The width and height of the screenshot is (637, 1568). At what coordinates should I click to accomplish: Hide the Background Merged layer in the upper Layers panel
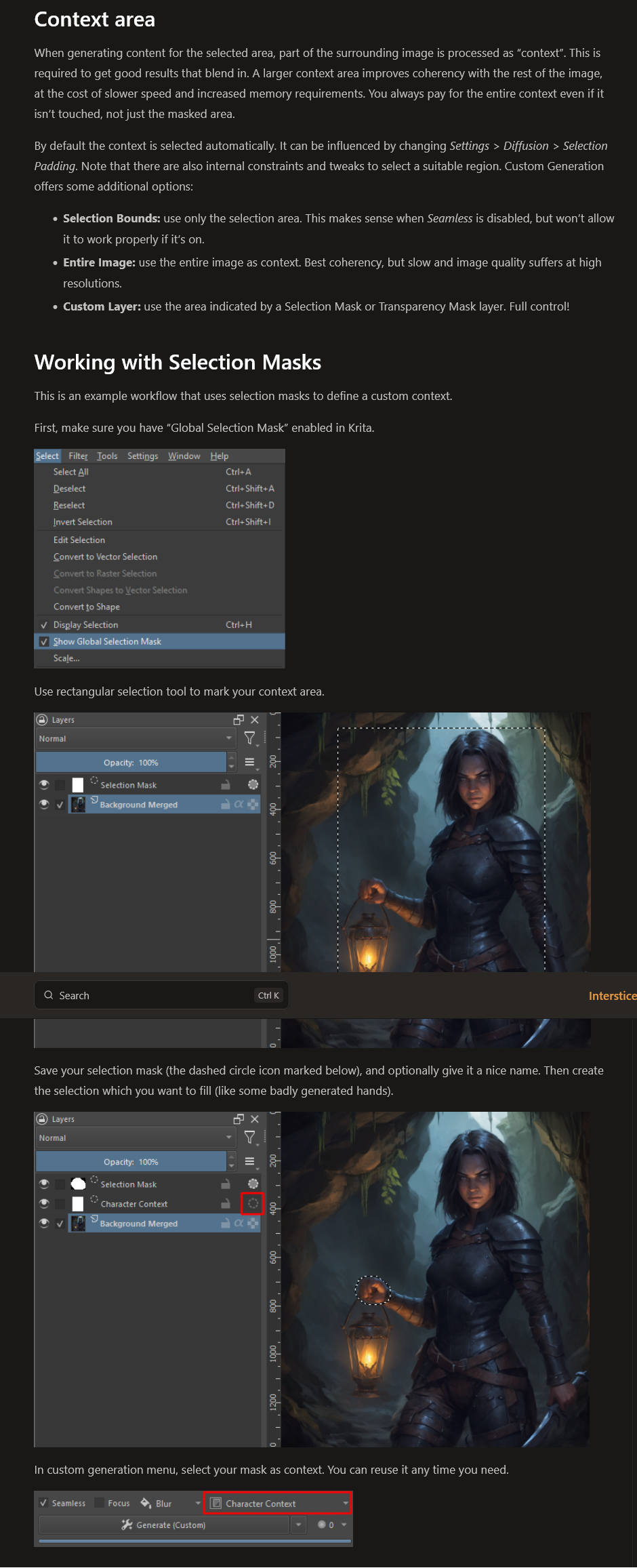[x=44, y=805]
